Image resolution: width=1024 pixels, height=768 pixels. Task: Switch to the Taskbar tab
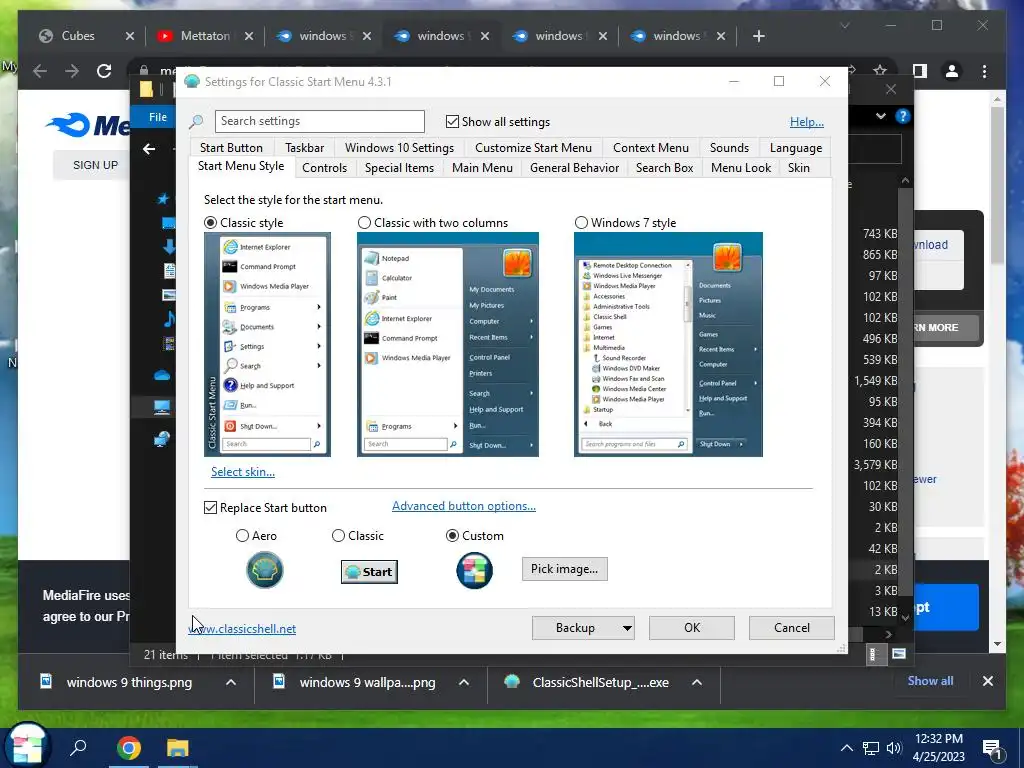[304, 148]
